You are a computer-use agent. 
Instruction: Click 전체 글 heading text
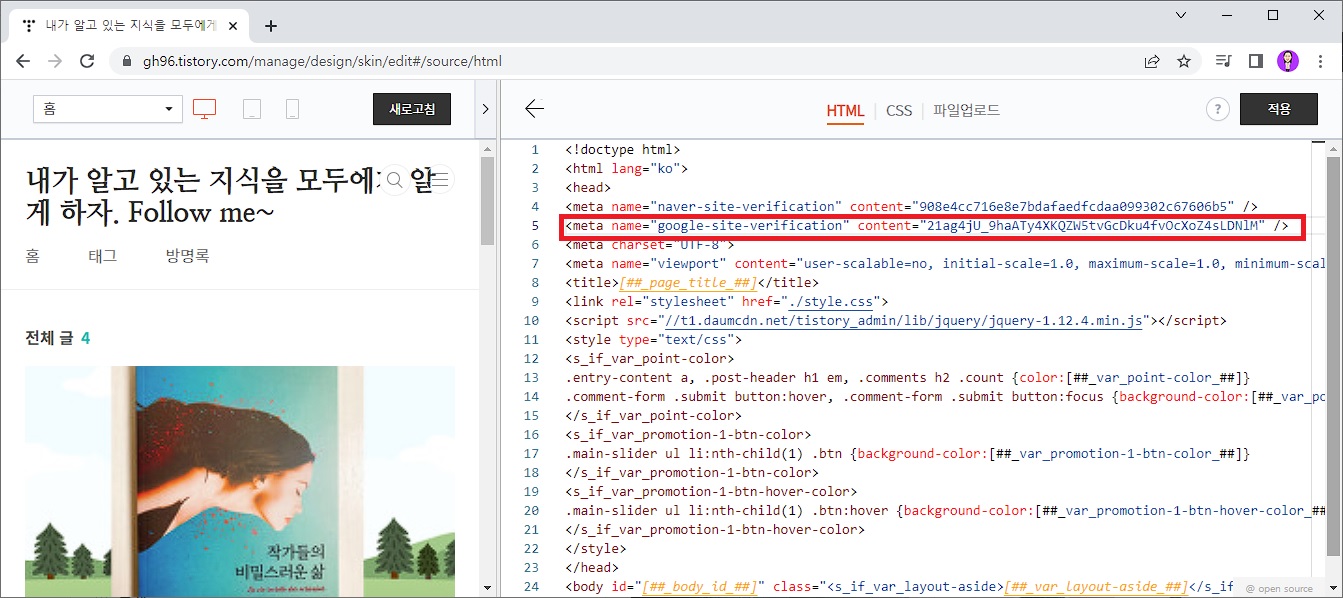49,338
